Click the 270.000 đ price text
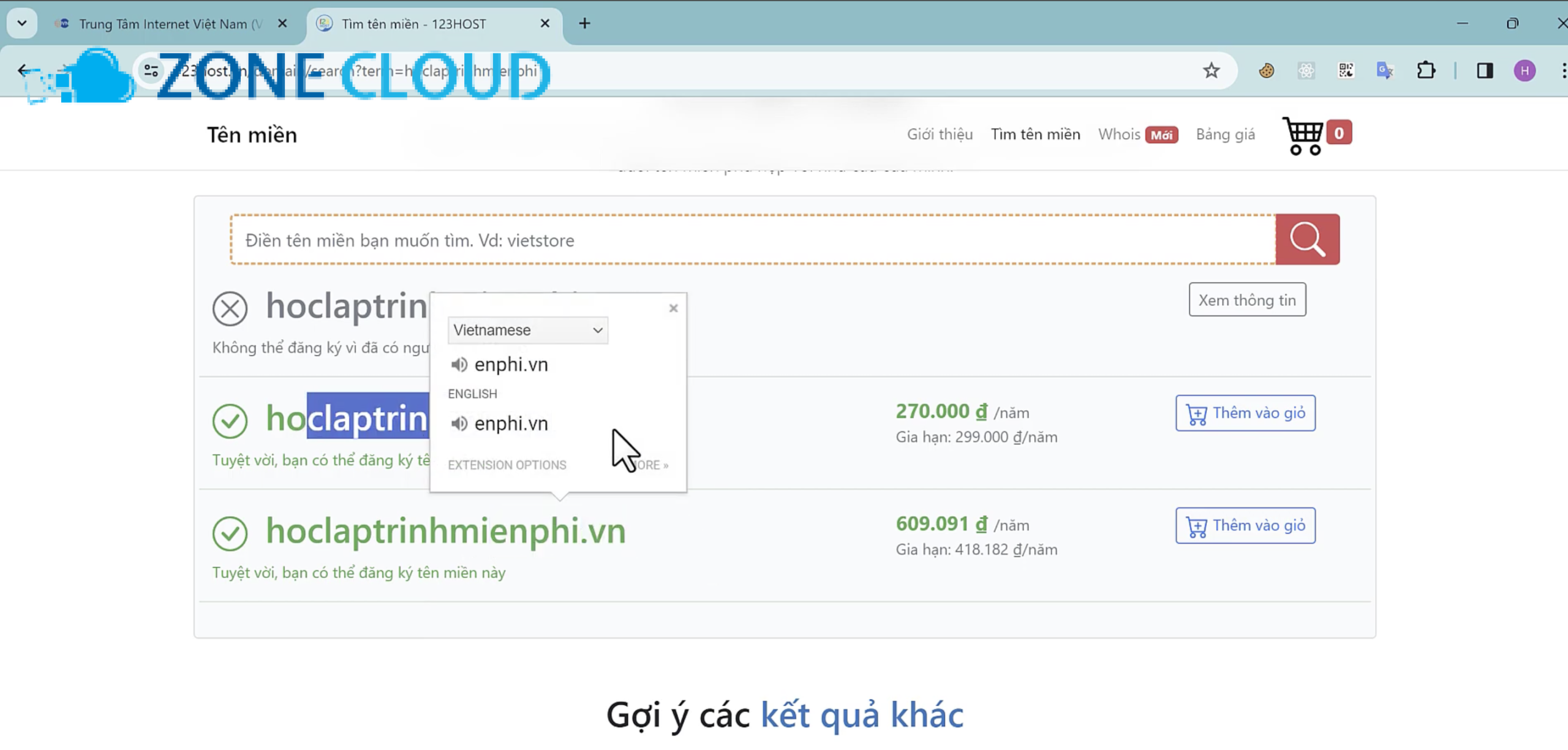1568x750 pixels. coord(941,411)
